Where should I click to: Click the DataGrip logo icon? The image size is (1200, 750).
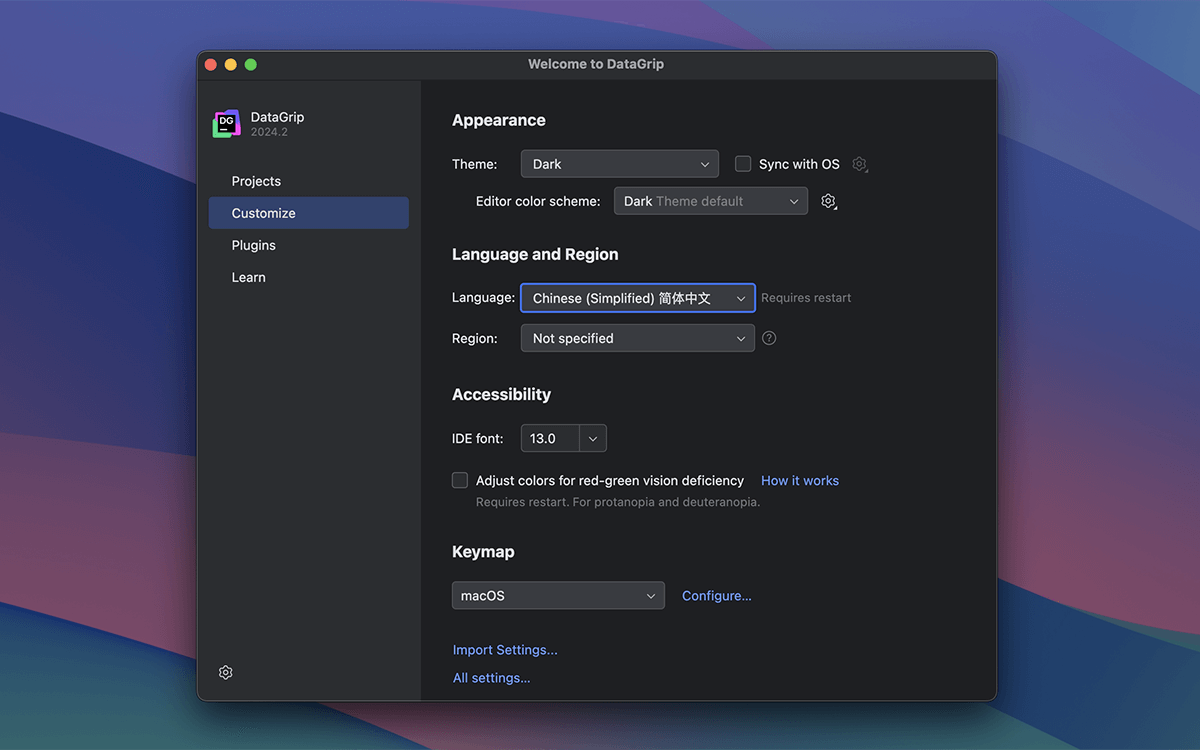click(x=227, y=124)
